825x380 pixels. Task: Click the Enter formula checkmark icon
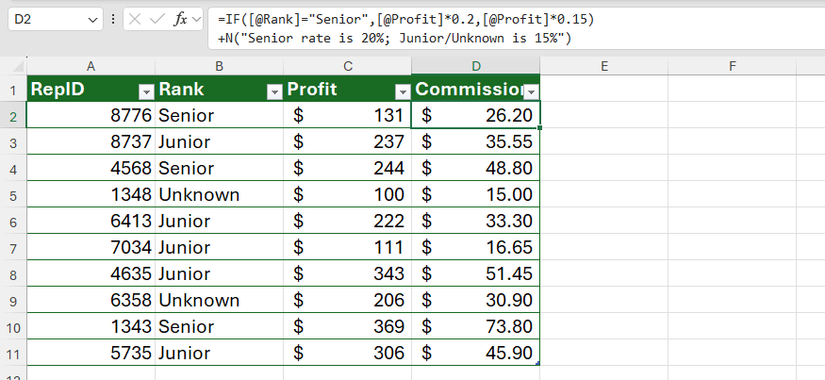click(157, 20)
